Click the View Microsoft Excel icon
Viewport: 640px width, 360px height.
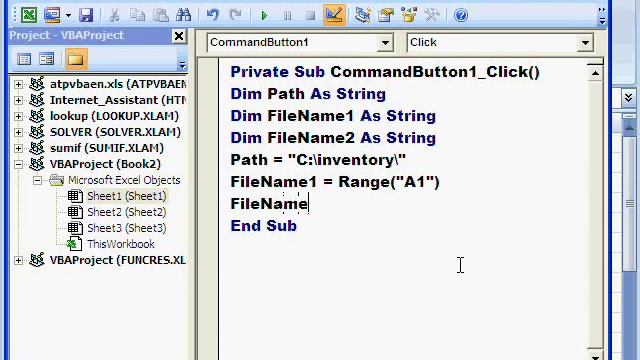29,15
